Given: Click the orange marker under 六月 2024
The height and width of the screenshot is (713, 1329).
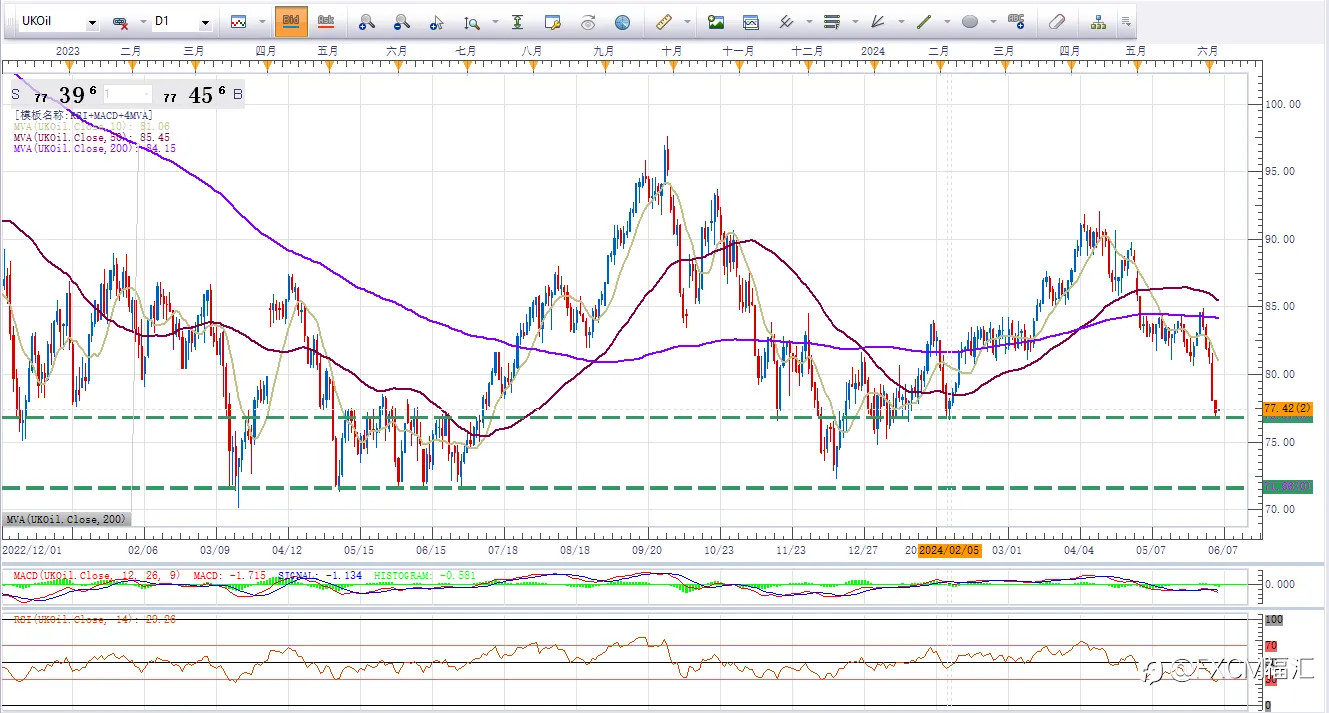Looking at the screenshot, I should click(1208, 65).
